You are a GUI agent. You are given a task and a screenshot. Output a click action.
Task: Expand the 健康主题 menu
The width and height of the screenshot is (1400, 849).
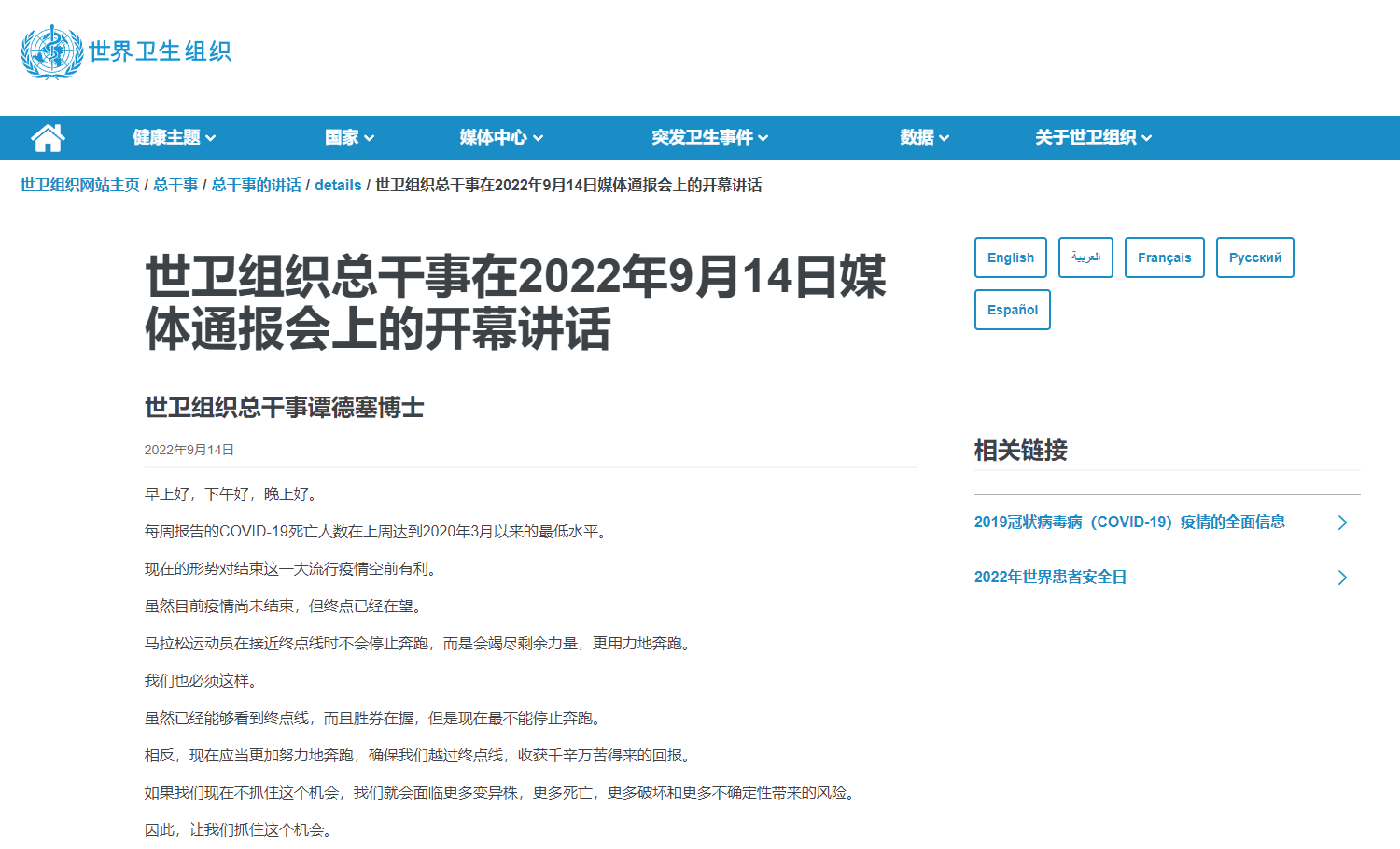pyautogui.click(x=174, y=138)
